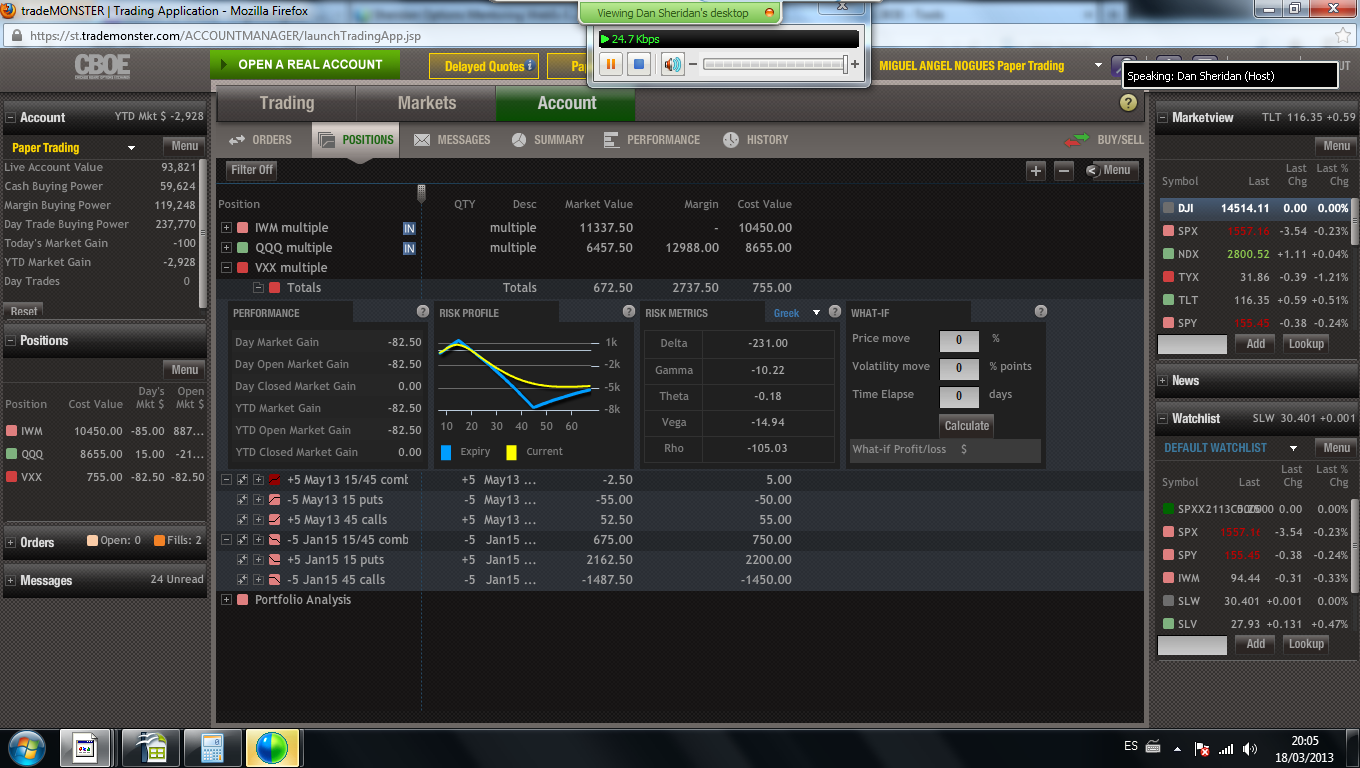Click action icon on -5 Jan15 45 calls row

pos(243,580)
